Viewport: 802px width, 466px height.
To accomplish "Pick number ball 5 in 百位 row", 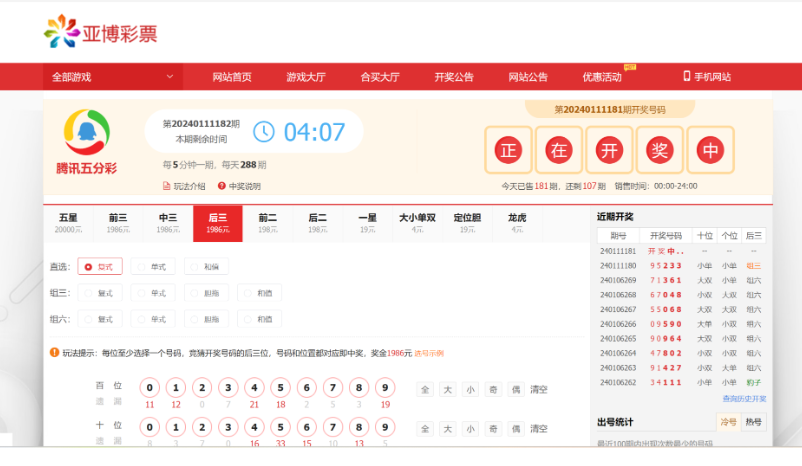I will tap(280, 388).
